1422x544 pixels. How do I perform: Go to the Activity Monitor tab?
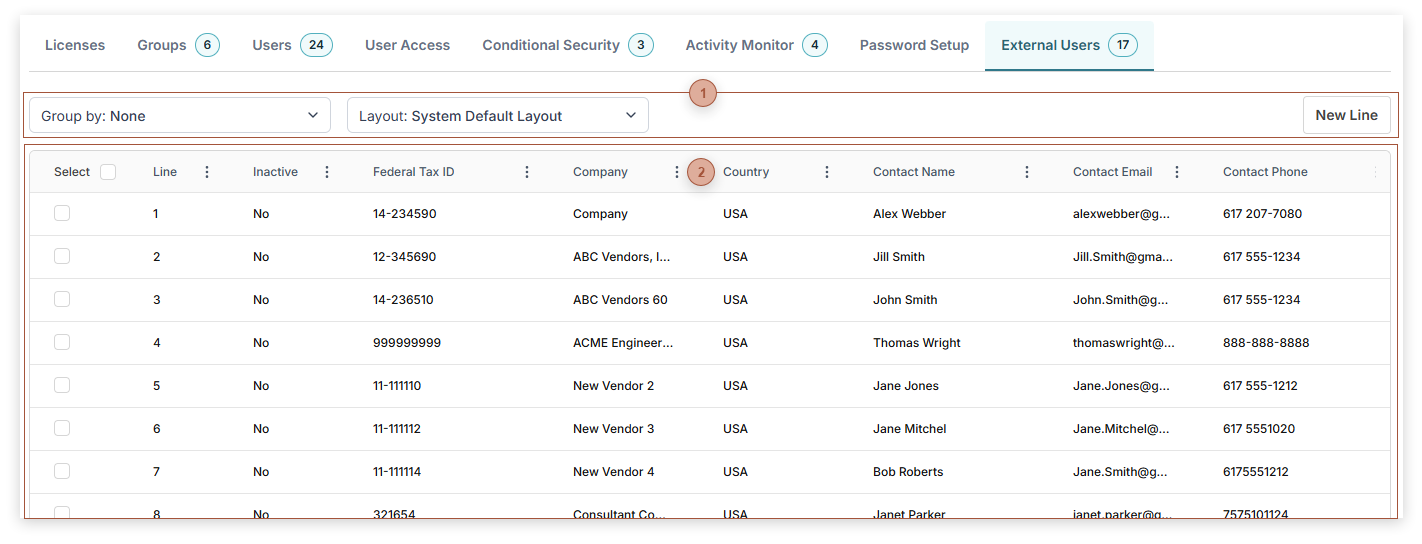[x=755, y=45]
